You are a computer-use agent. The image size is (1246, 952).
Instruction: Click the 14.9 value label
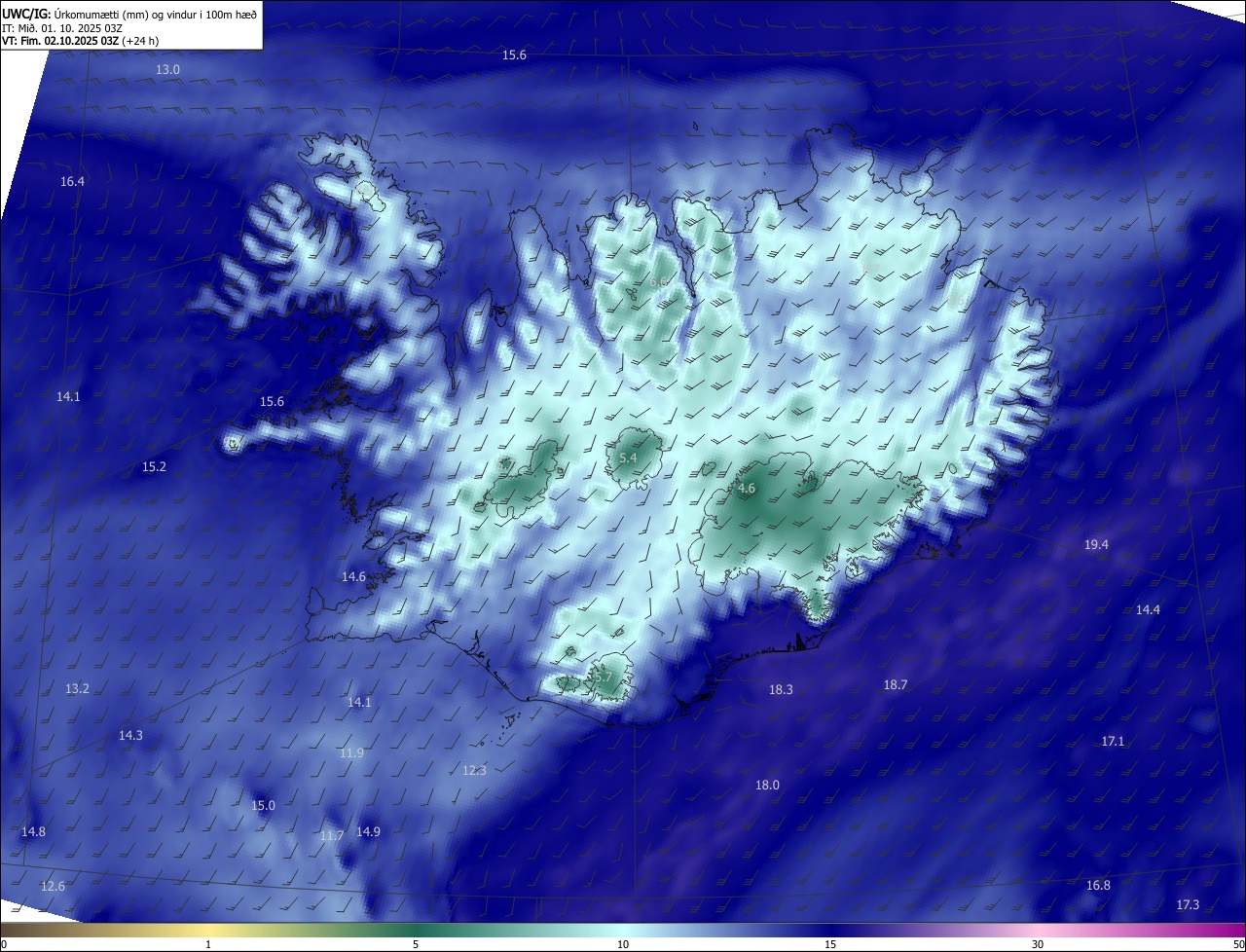pyautogui.click(x=368, y=832)
